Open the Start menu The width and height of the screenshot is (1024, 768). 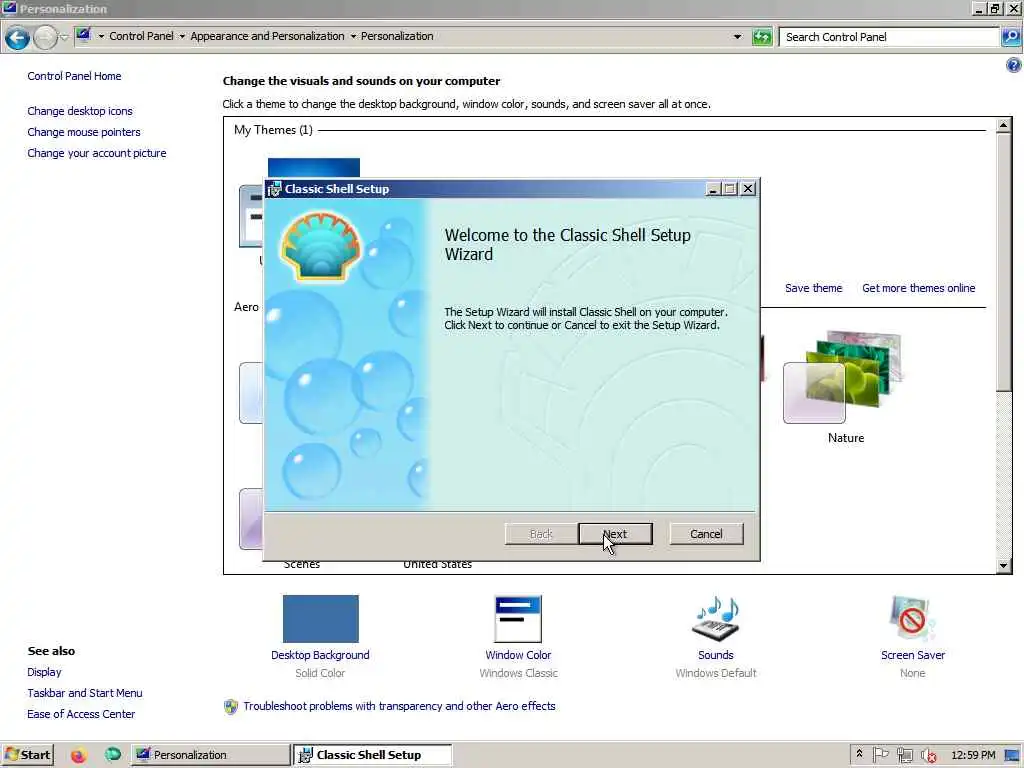[27, 755]
